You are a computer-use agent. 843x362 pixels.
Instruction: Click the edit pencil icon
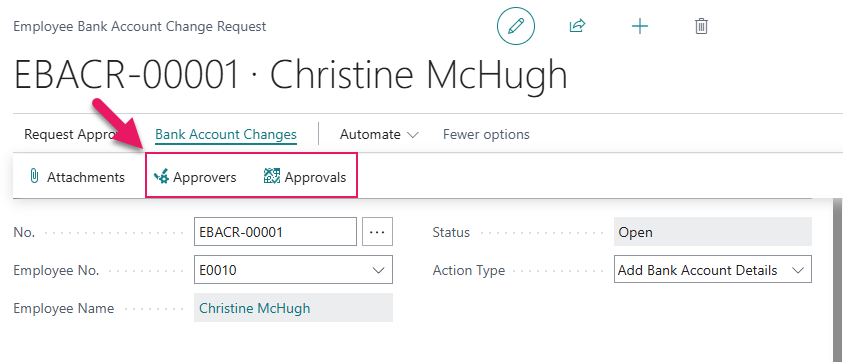pyautogui.click(x=516, y=26)
